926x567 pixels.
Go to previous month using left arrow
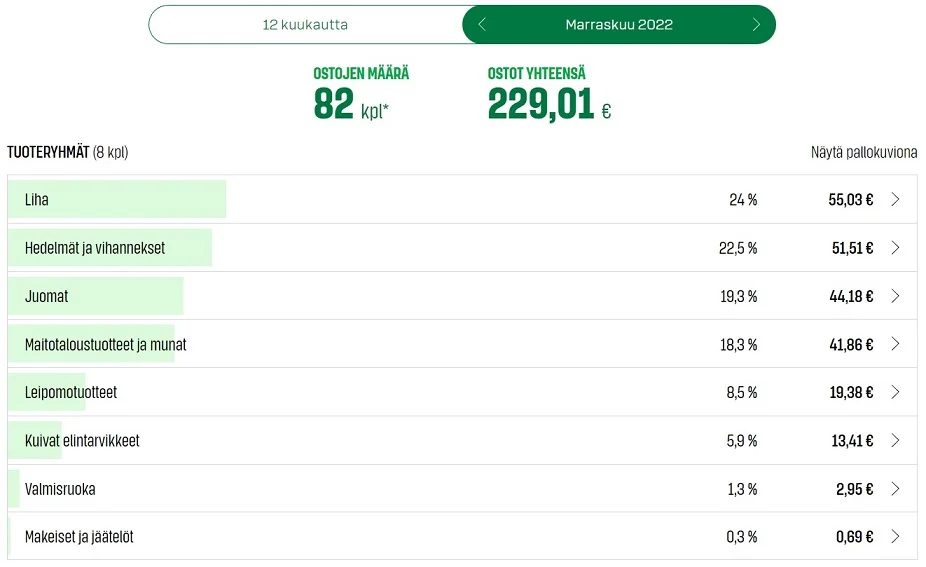click(x=482, y=25)
